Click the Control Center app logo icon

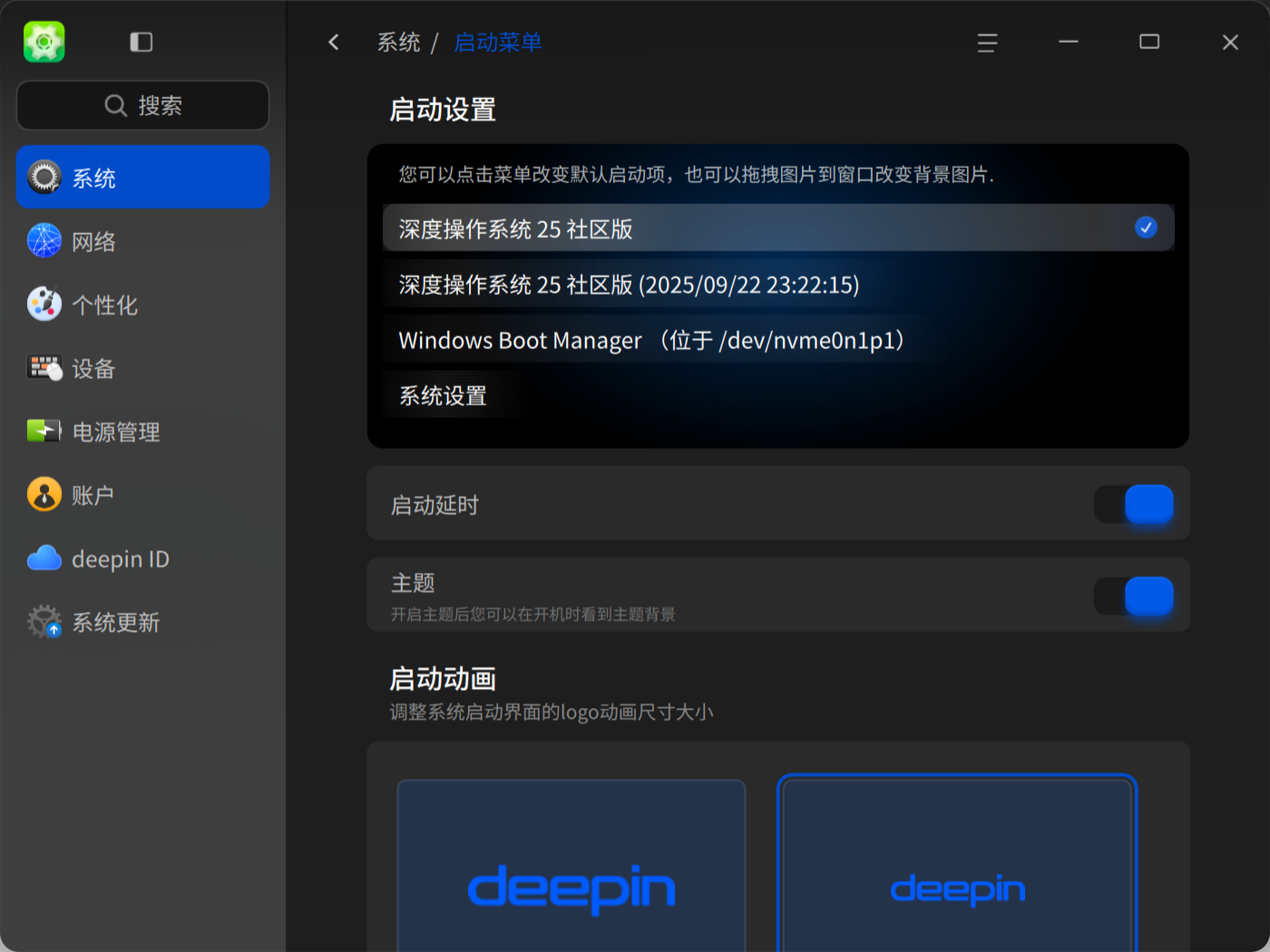click(44, 42)
